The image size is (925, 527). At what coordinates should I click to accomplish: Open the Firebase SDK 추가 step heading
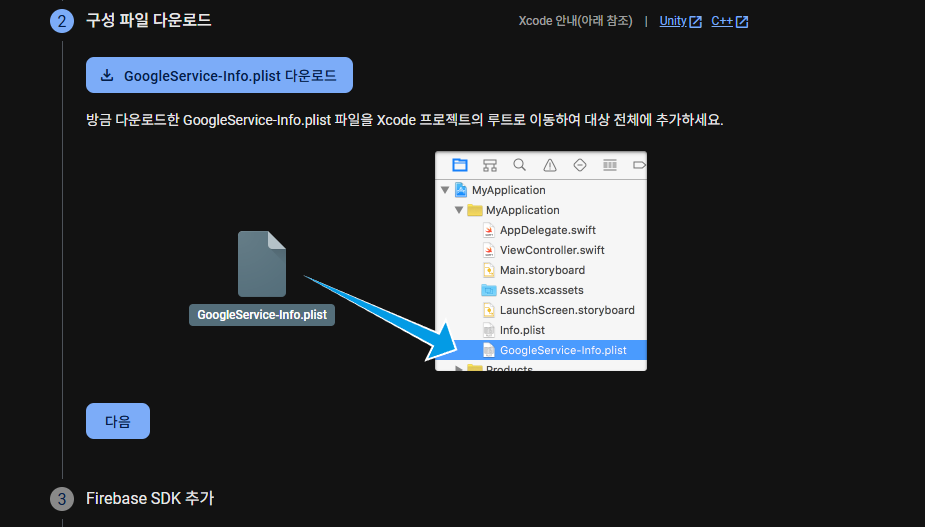(x=150, y=498)
